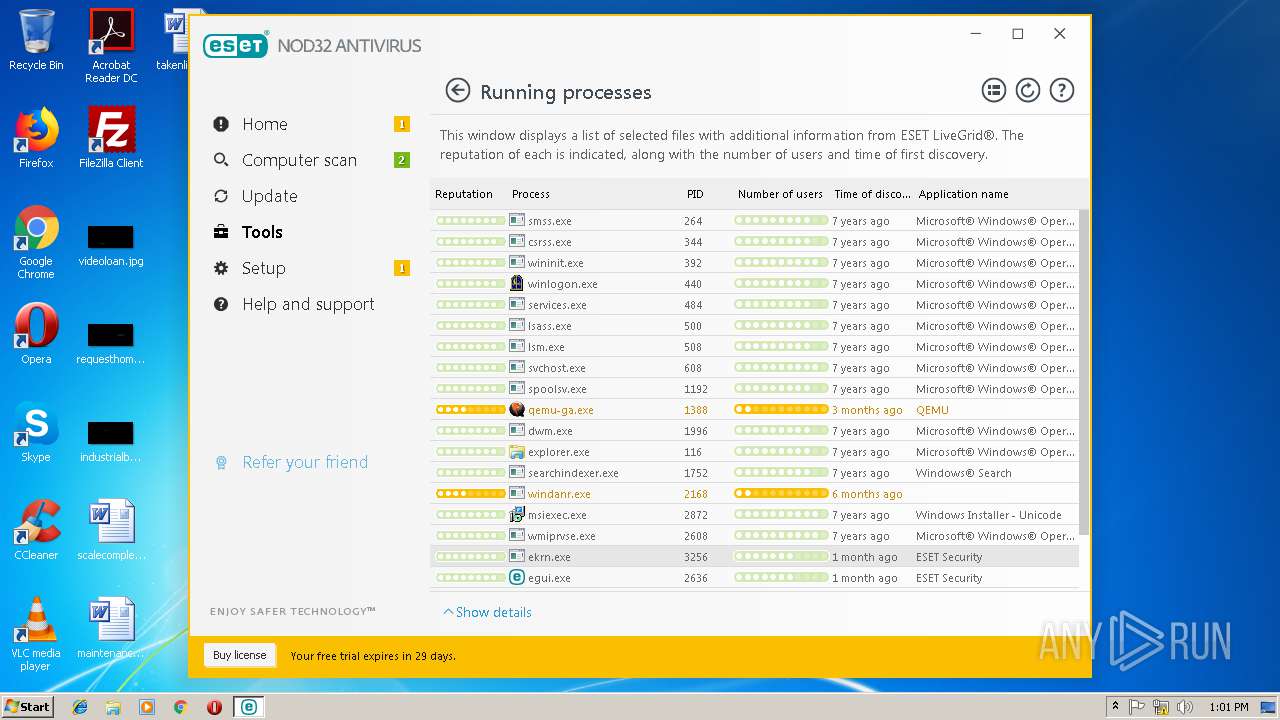Open Opera desktop shortcut
Screen dimensions: 1280x720
36,334
